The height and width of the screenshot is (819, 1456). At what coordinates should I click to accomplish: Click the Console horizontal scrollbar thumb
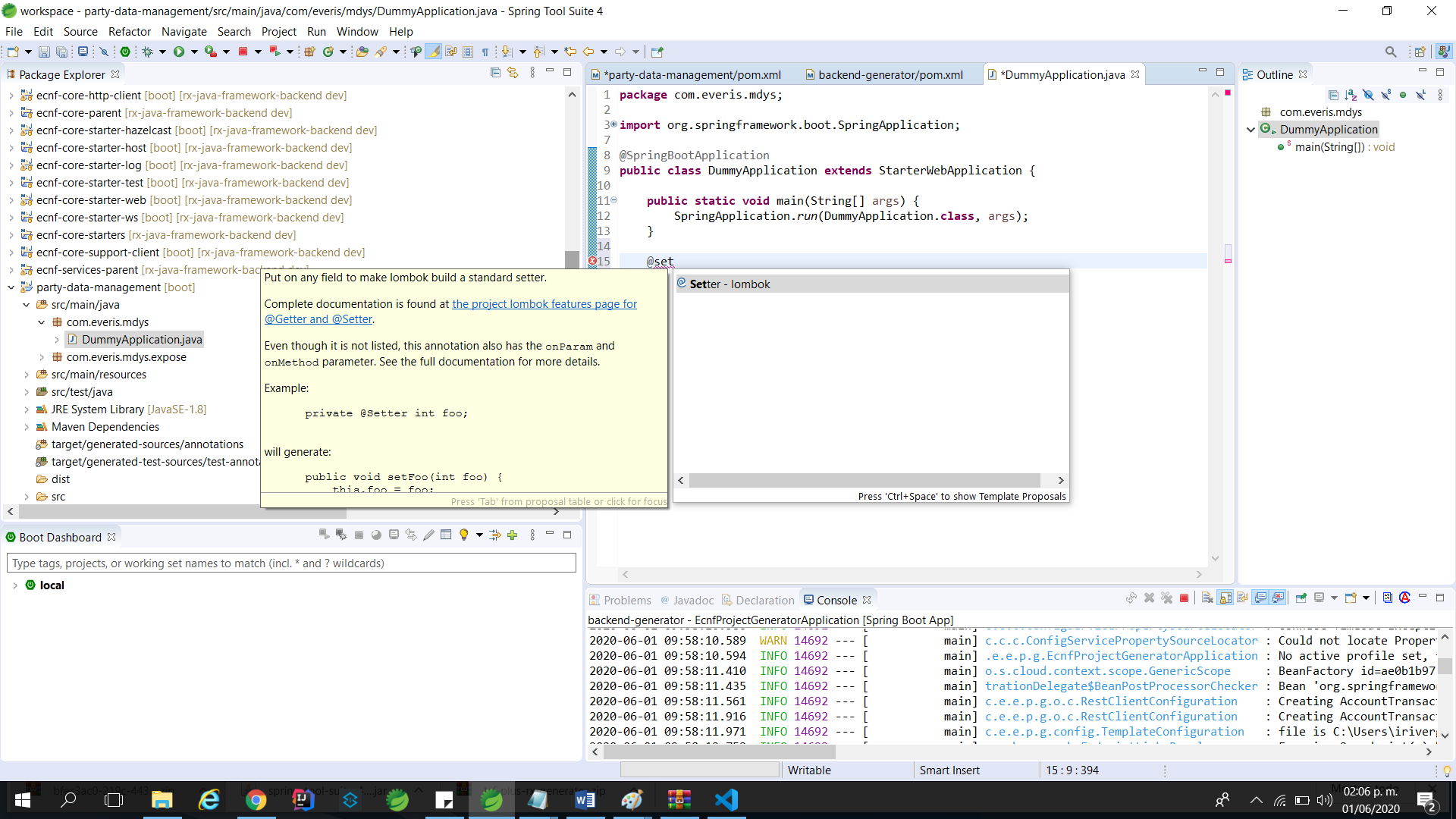pos(714,752)
